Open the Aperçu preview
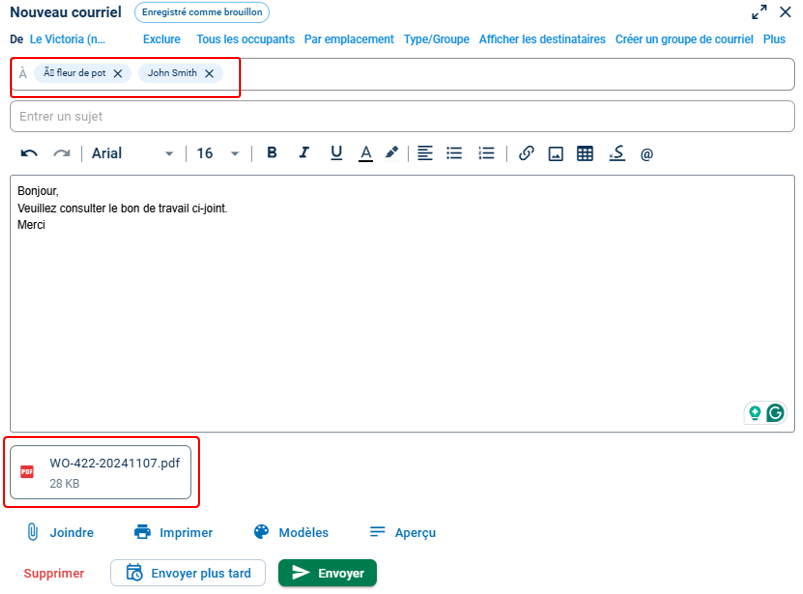The image size is (803, 594). coord(403,533)
